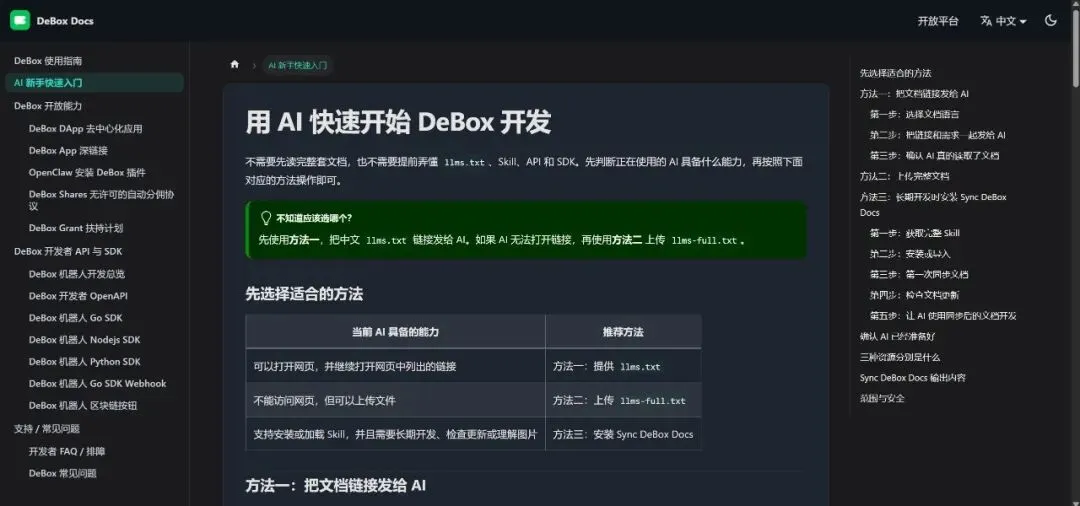The height and width of the screenshot is (506, 1080).
Task: Toggle dark mode moon icon
Action: (1050, 21)
